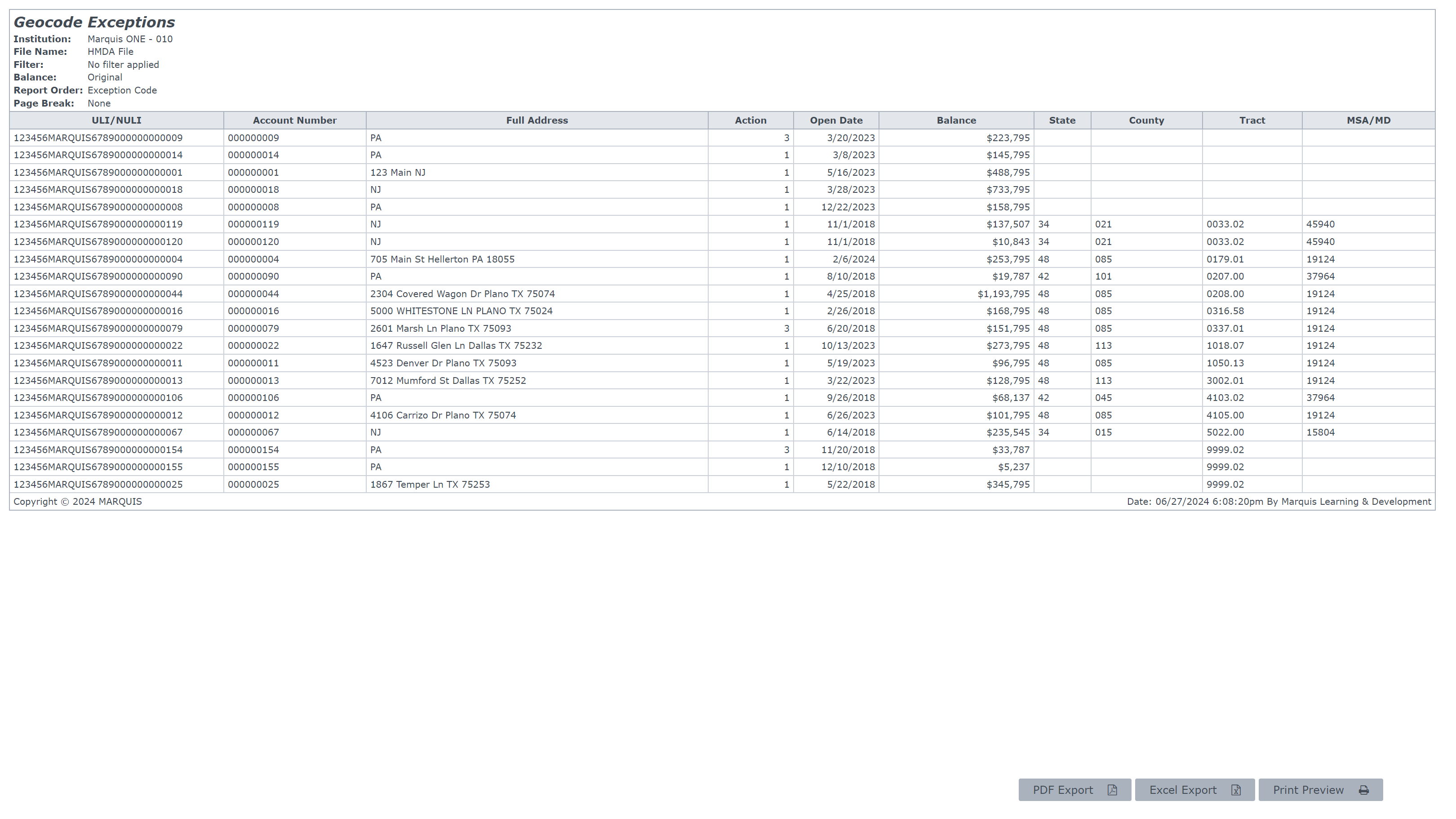The width and height of the screenshot is (1456, 819).
Task: Click address 2601 Marsh Ln Plano TX 75093
Action: (x=440, y=329)
